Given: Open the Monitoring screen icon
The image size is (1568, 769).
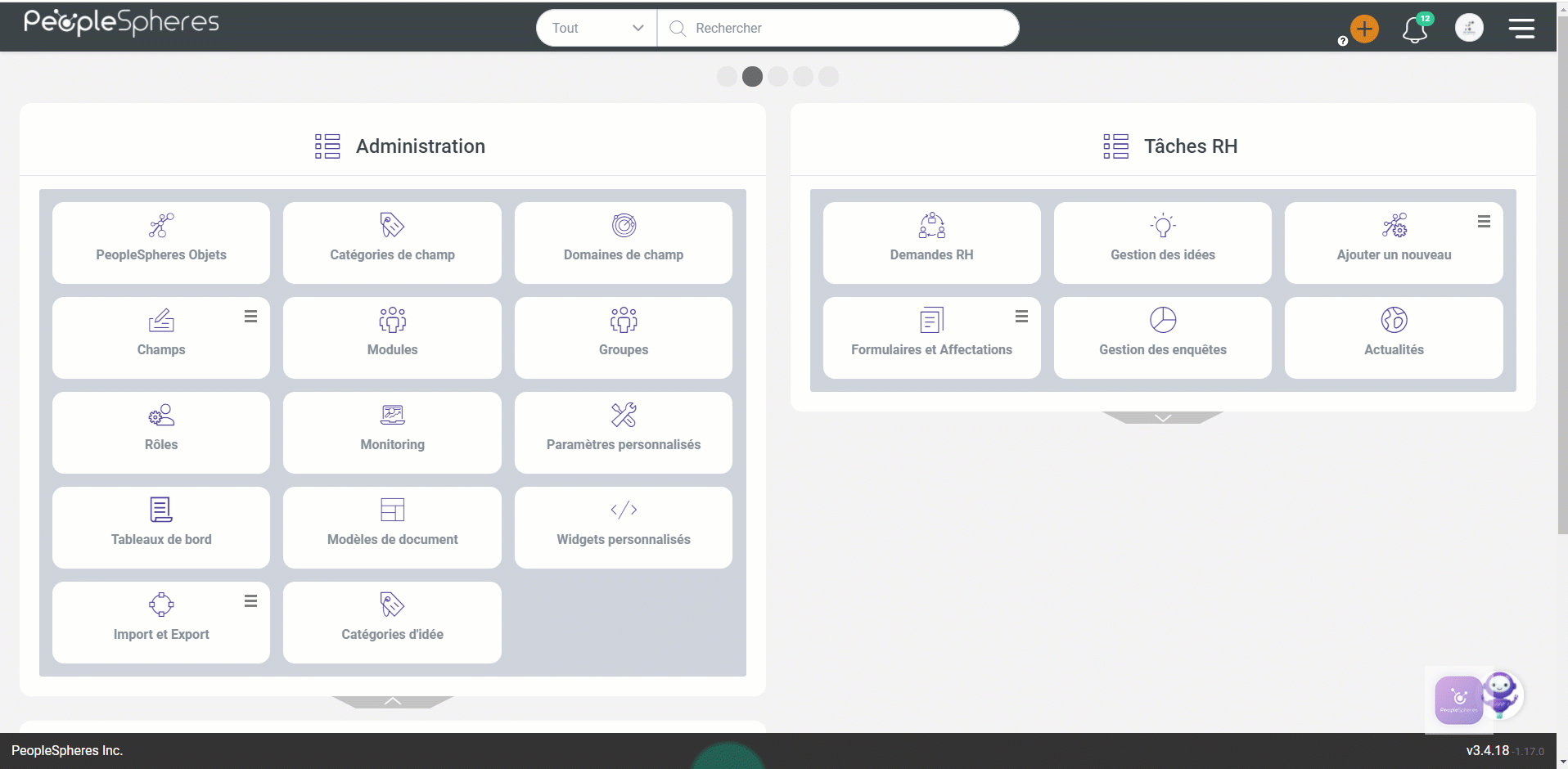Looking at the screenshot, I should click(392, 415).
